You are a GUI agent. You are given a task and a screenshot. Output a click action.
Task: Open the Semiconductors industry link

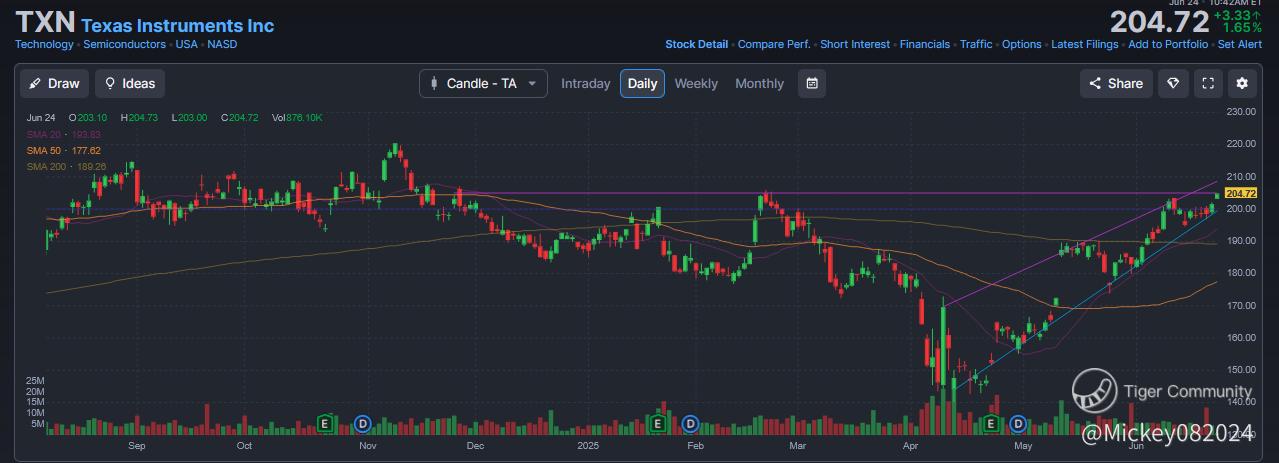point(124,45)
